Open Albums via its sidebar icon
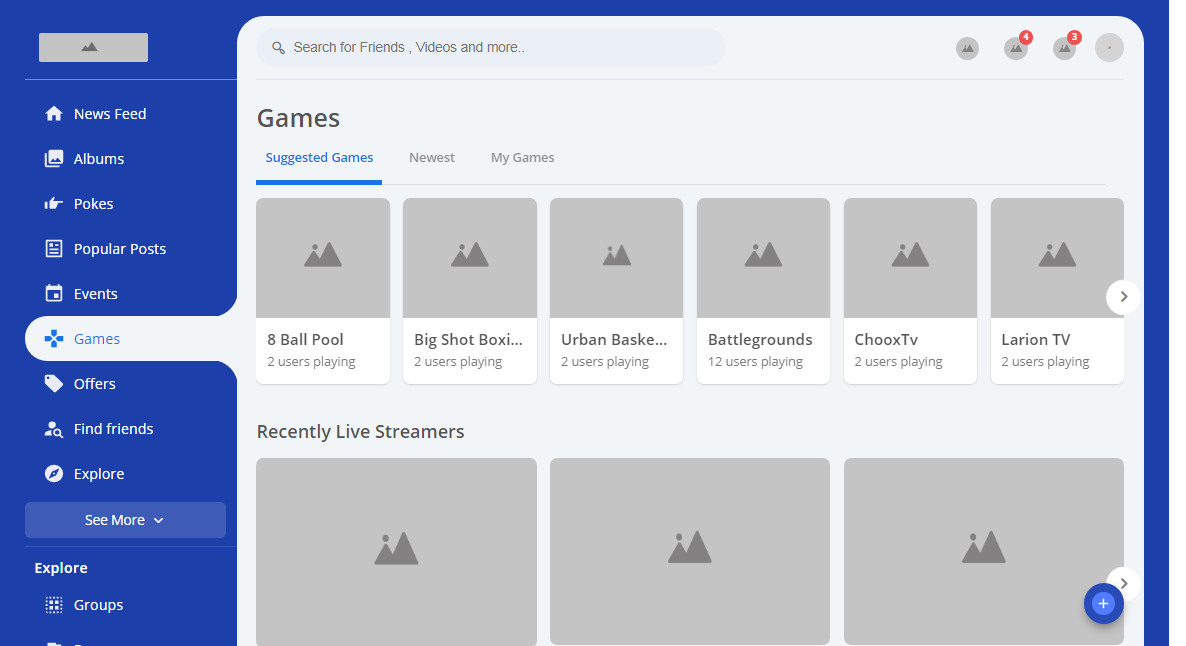The image size is (1186, 646). (54, 159)
